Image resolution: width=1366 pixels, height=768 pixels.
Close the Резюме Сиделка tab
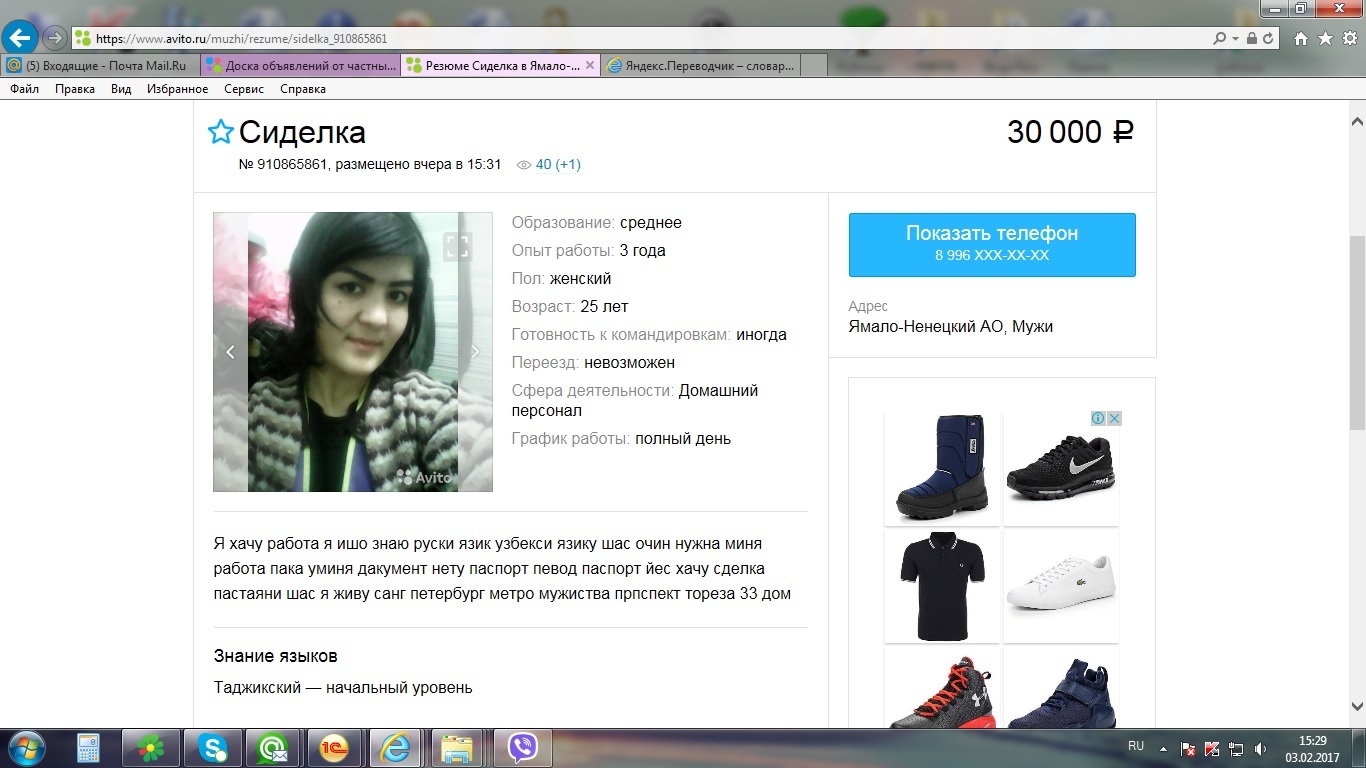point(590,66)
